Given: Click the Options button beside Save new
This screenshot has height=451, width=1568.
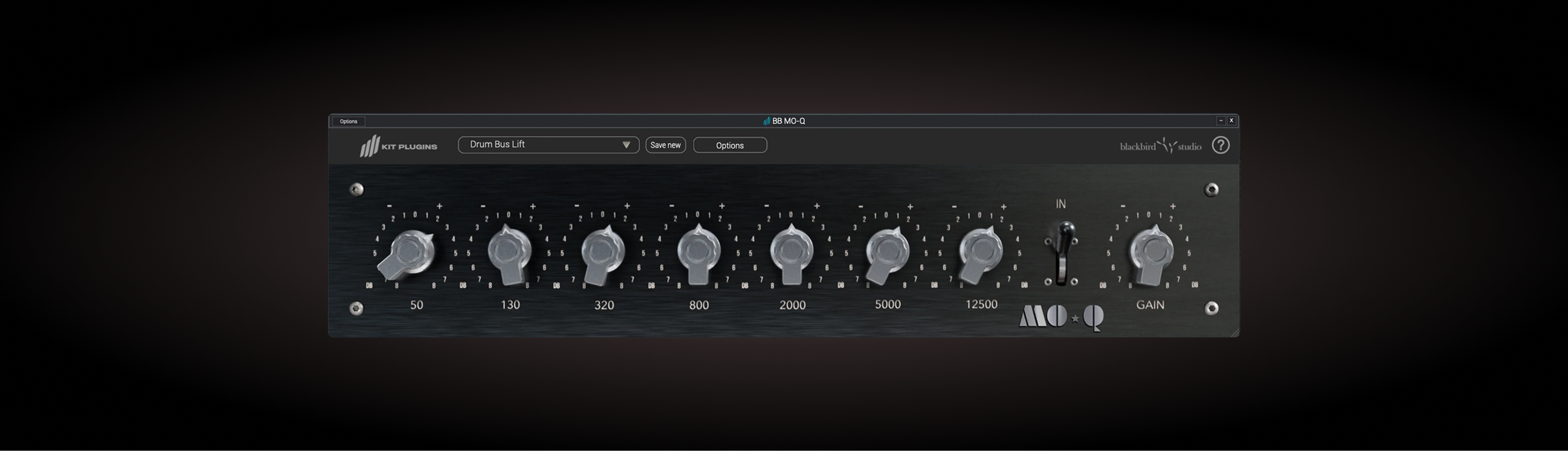Looking at the screenshot, I should [x=729, y=145].
